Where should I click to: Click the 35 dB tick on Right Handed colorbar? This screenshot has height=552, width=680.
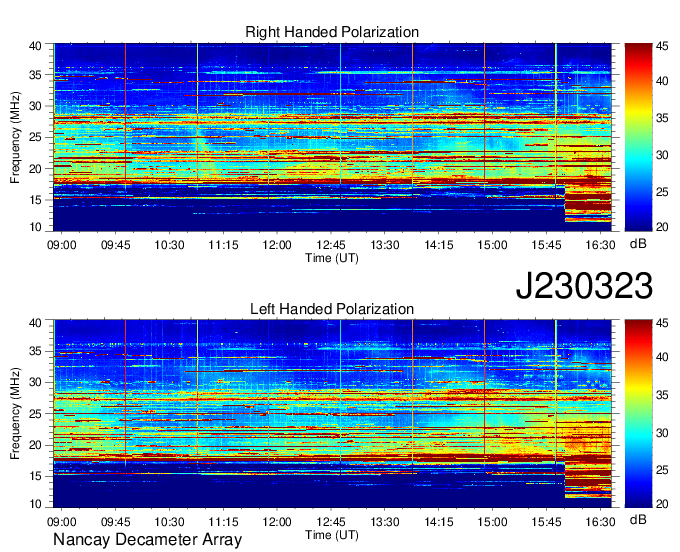pos(662,118)
